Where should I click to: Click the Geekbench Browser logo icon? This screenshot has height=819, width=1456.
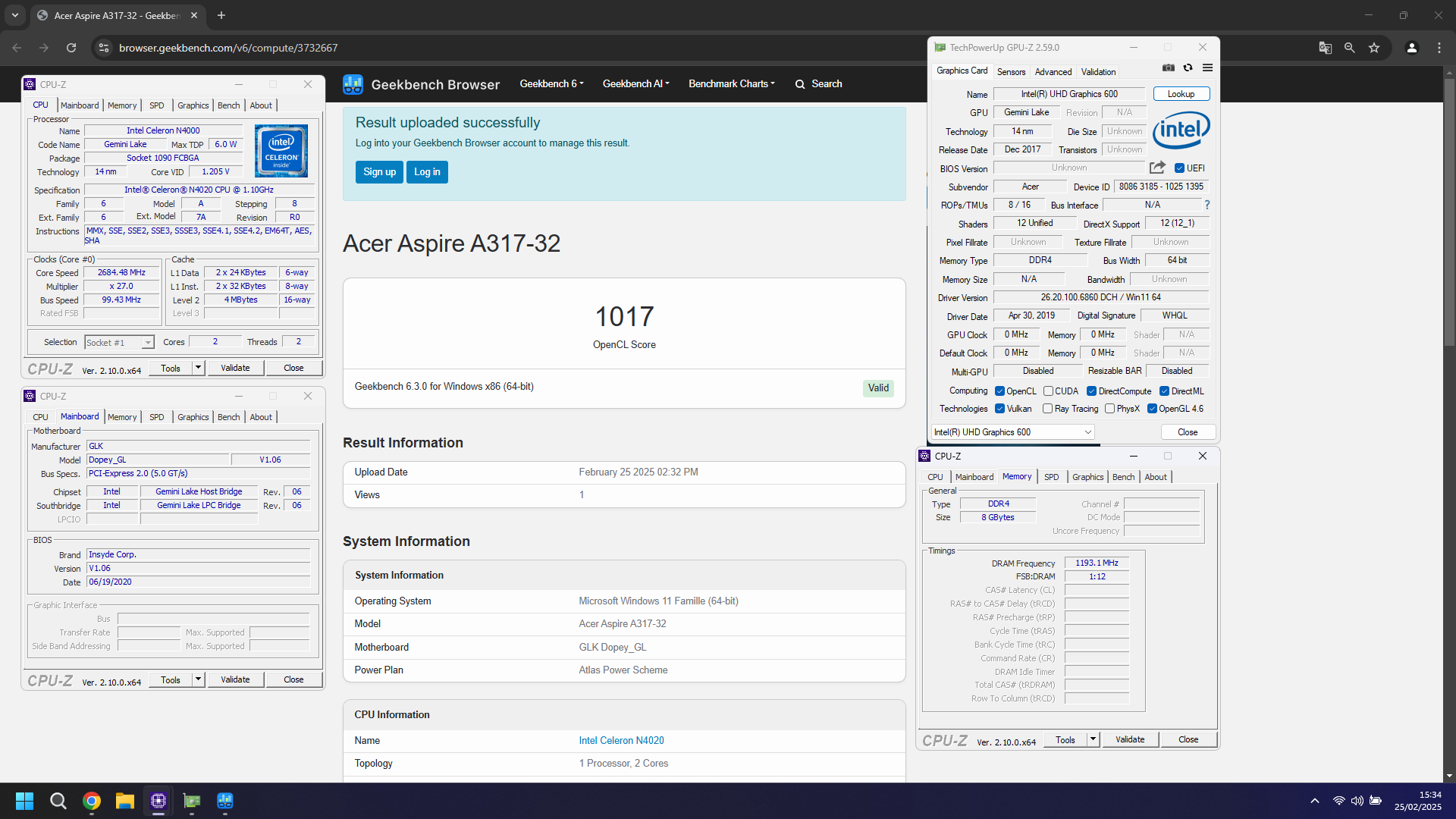353,84
